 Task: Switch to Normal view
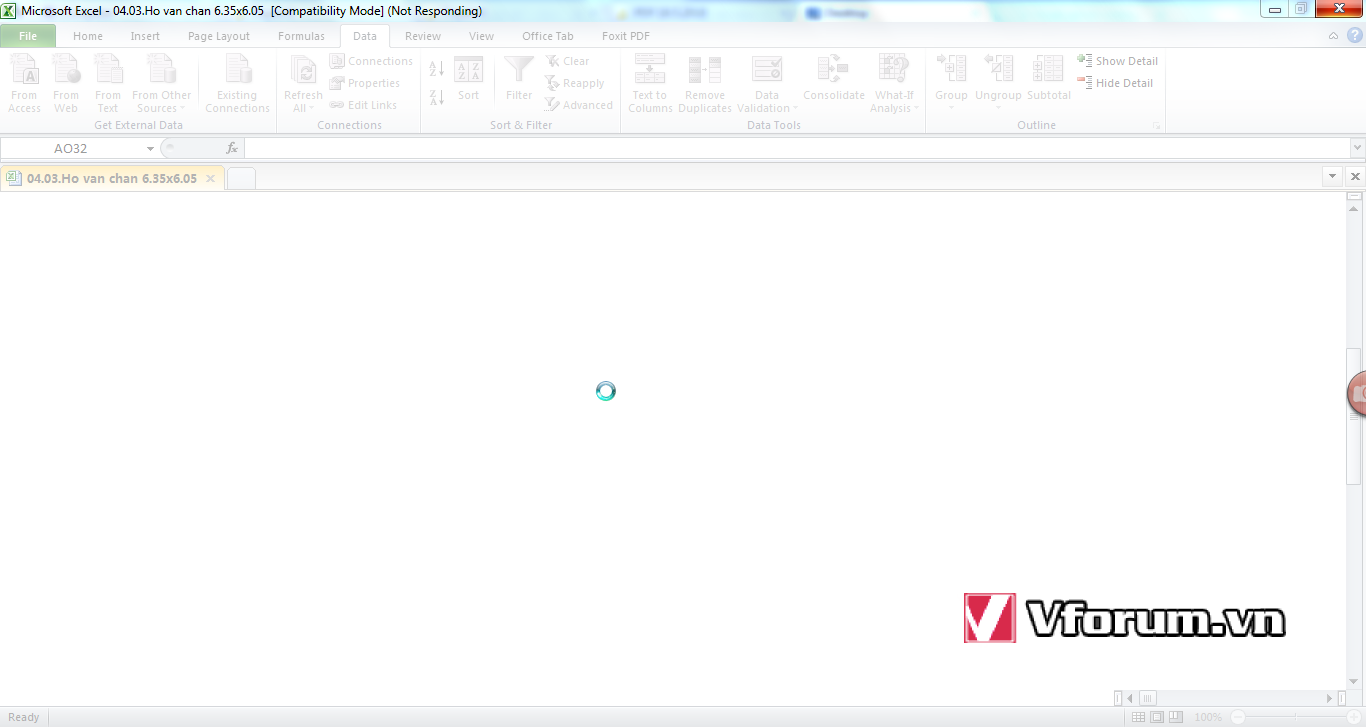point(1138,717)
